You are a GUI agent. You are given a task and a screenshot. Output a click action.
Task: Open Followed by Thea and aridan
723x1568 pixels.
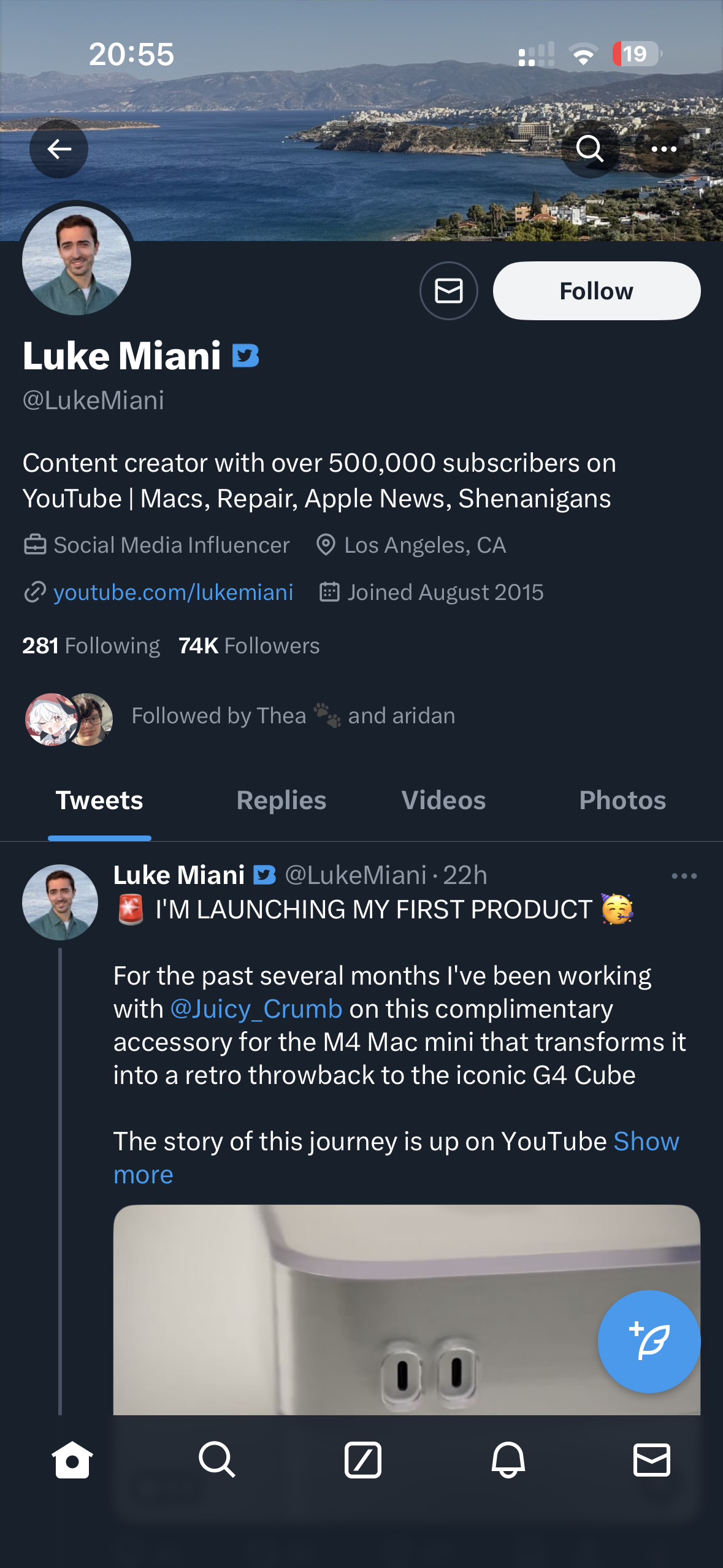tap(293, 716)
